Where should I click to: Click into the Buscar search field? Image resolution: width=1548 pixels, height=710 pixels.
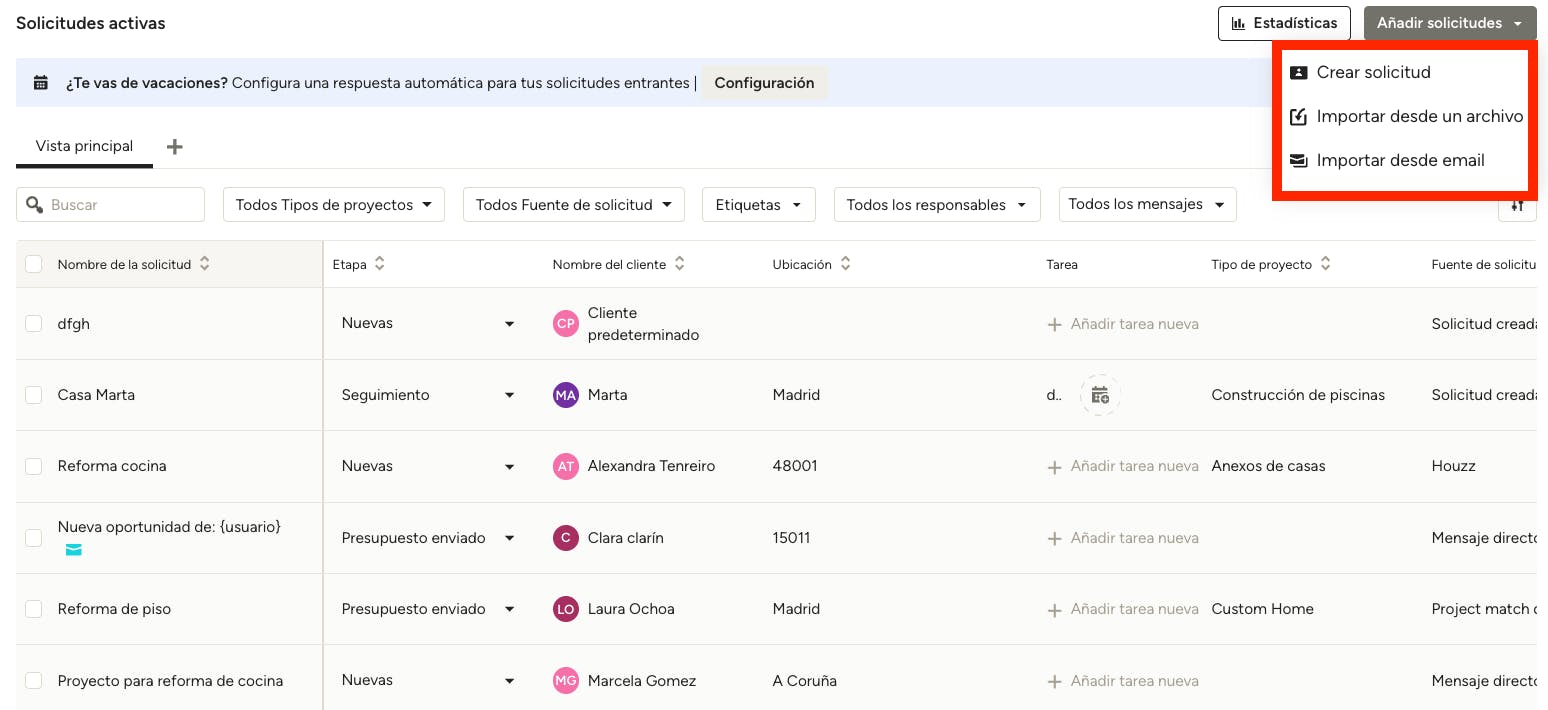[x=120, y=205]
